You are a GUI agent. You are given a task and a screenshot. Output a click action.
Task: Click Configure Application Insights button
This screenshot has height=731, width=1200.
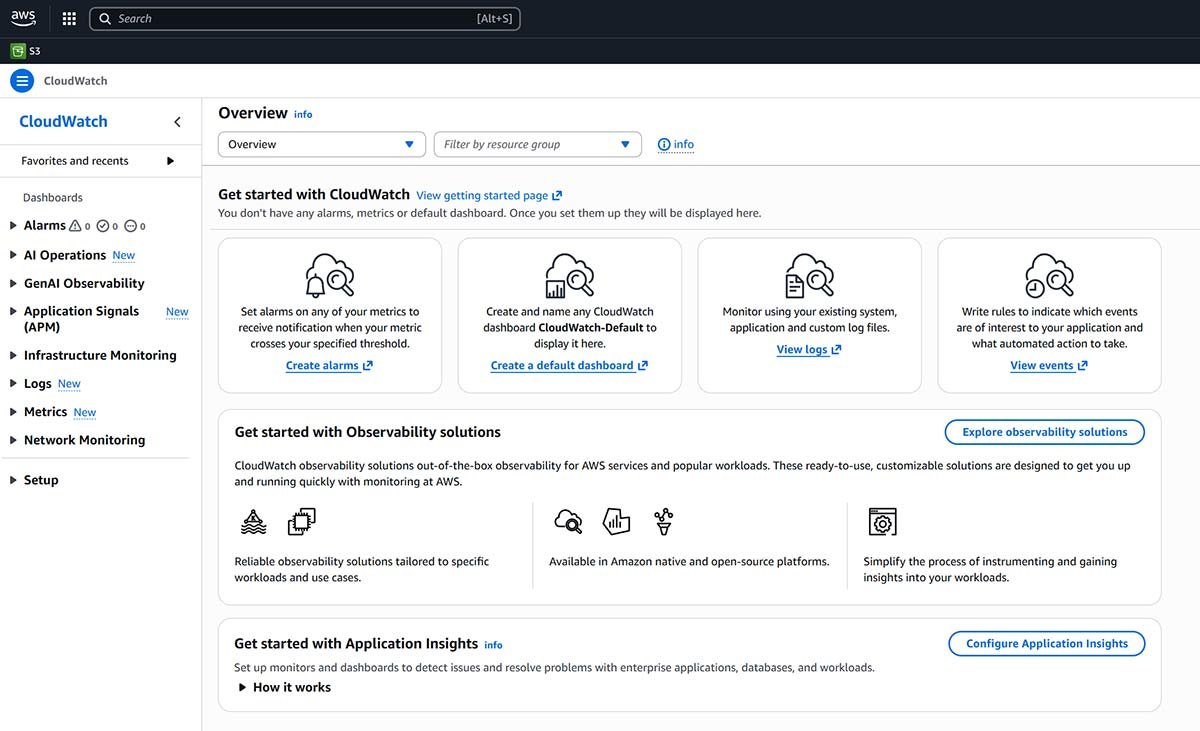(x=1047, y=644)
